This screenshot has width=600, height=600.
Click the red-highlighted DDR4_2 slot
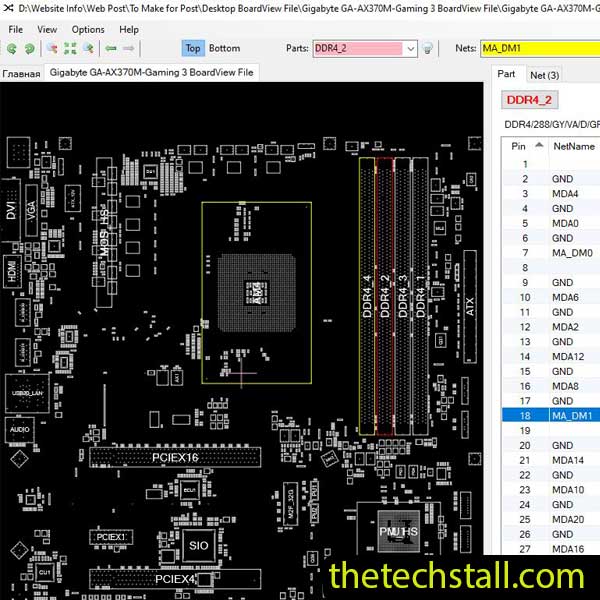click(385, 296)
